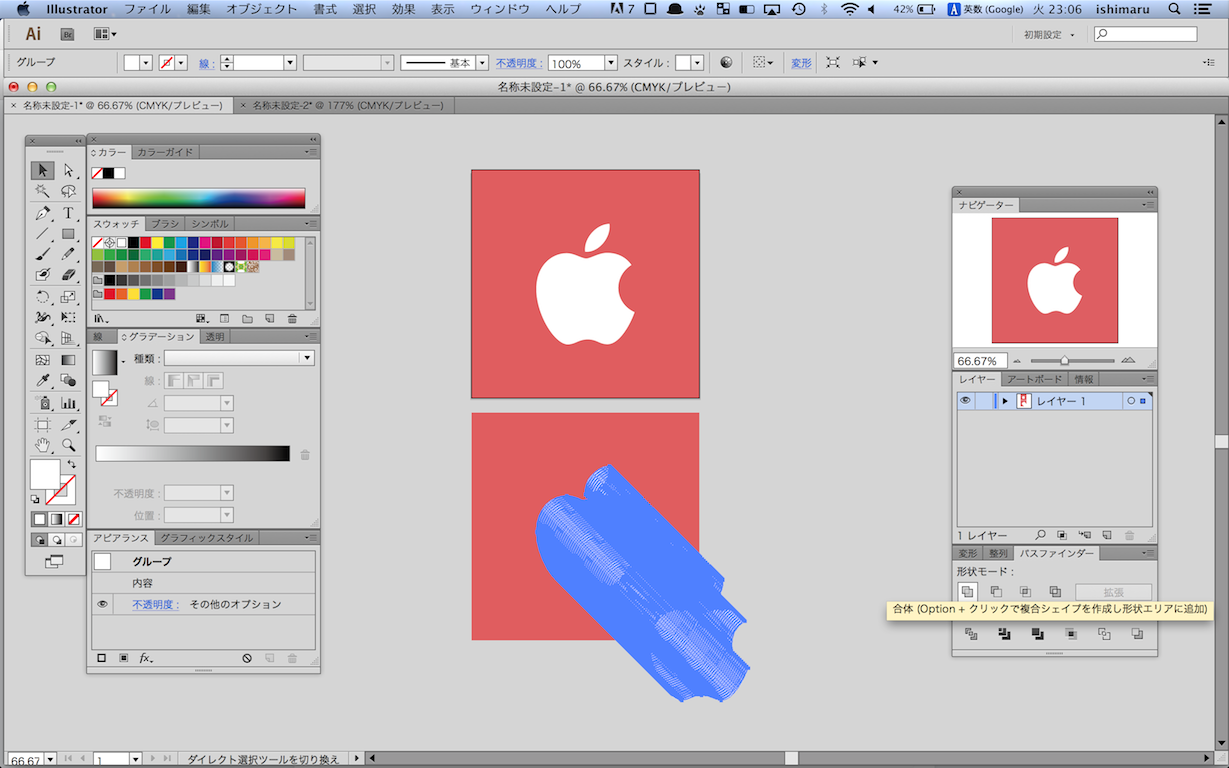Select the Eraser tool
1229x768 pixels.
(68, 274)
